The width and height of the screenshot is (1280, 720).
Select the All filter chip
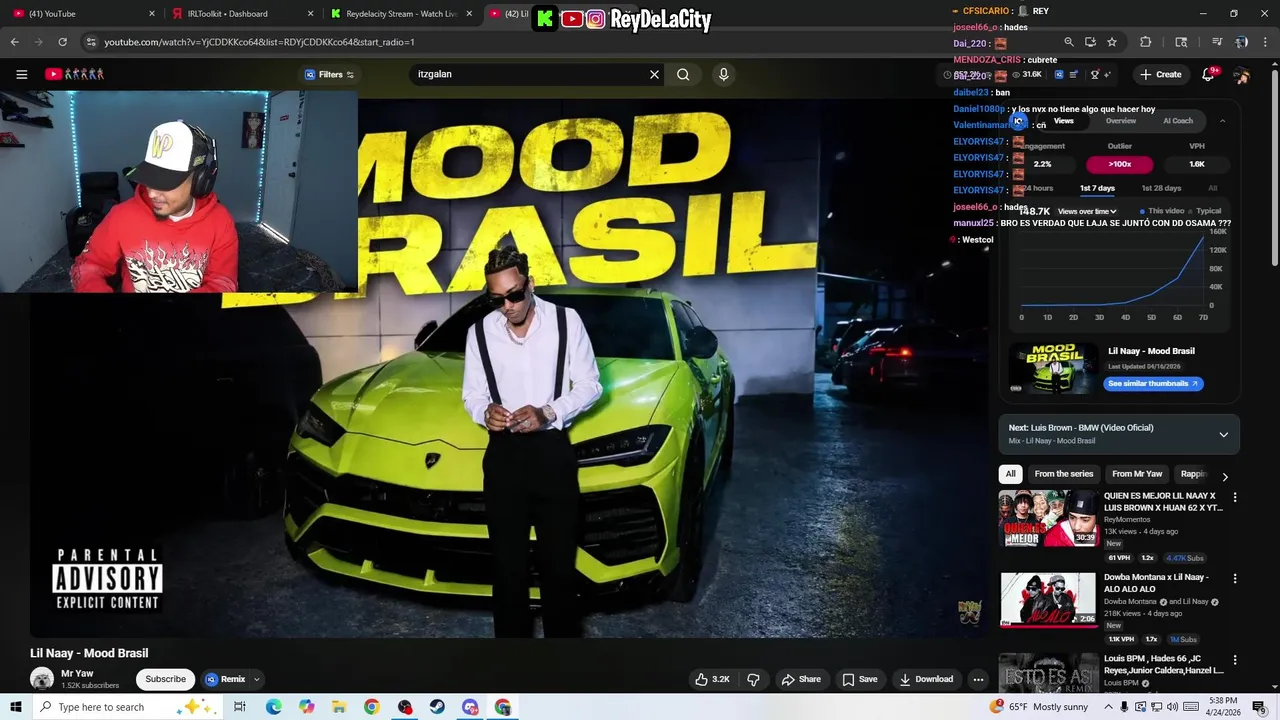pos(1011,474)
